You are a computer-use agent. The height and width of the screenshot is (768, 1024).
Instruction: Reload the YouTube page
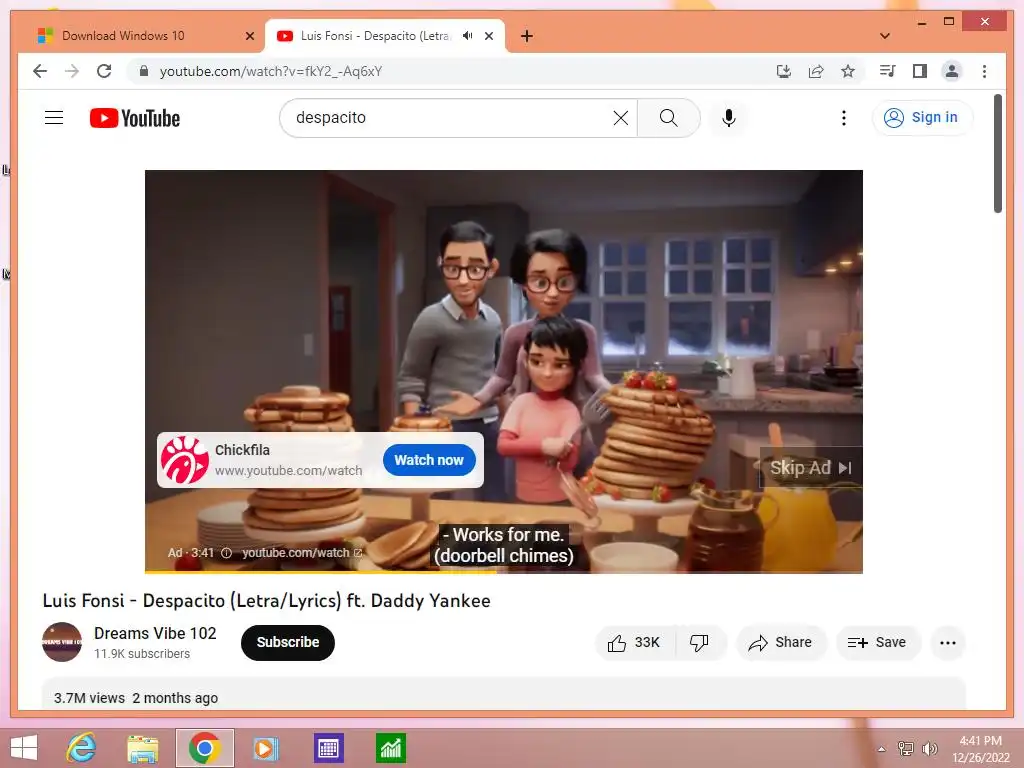[x=104, y=71]
